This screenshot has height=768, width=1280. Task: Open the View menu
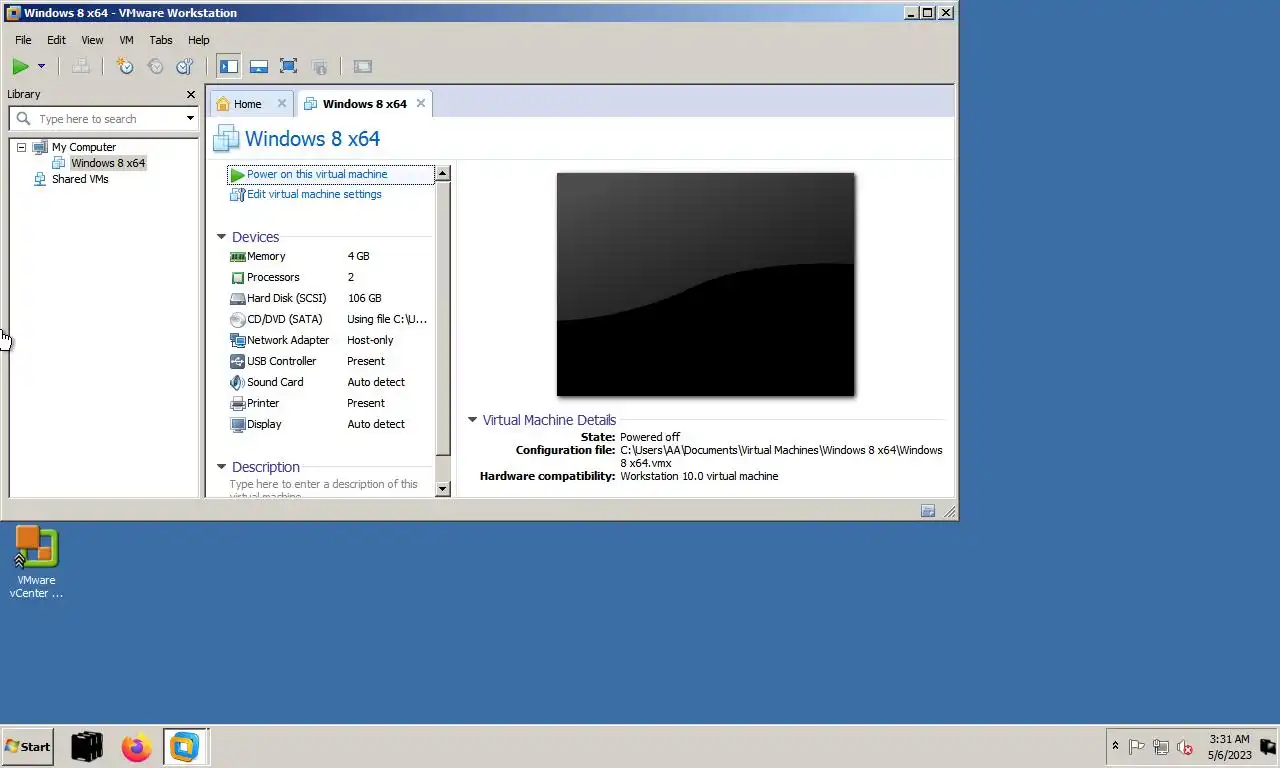pos(92,40)
